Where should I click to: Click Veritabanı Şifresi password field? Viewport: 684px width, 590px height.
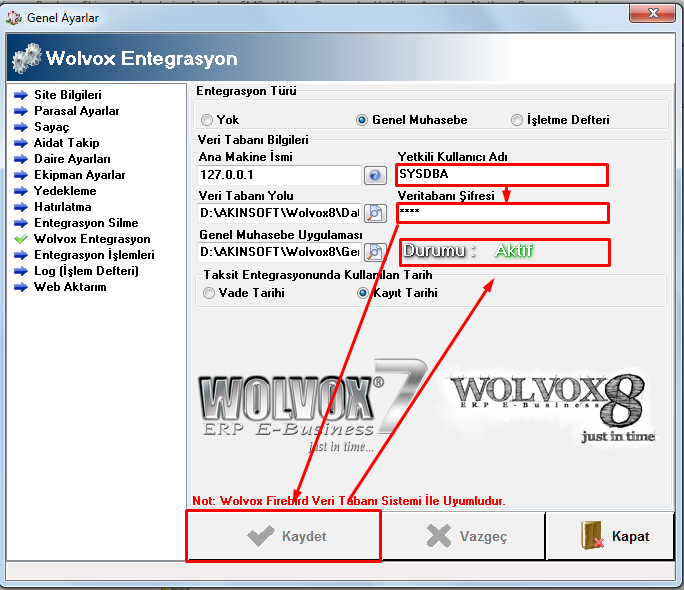pos(503,213)
